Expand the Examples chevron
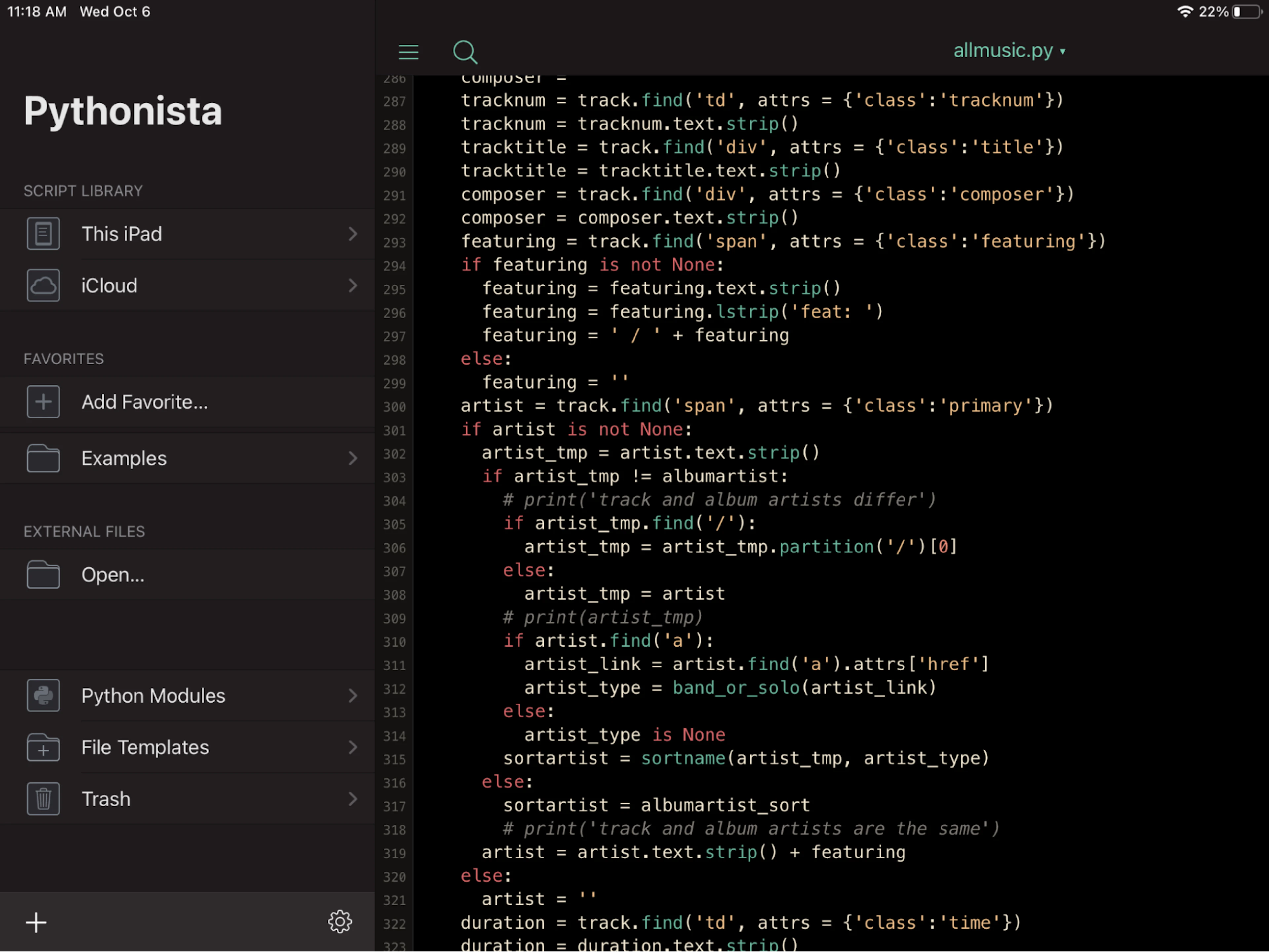The width and height of the screenshot is (1269, 952). (353, 458)
